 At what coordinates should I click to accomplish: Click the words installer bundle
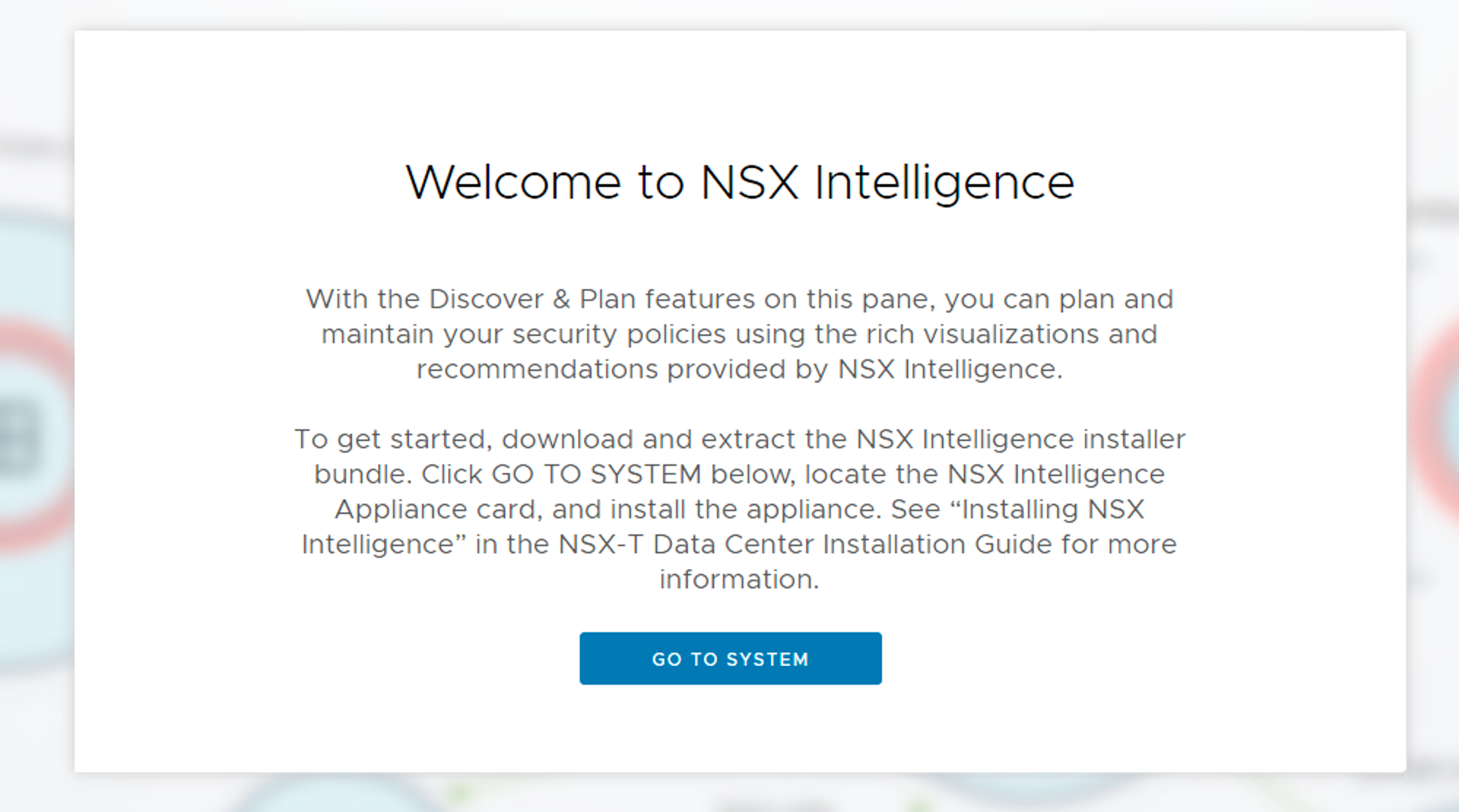[1133, 440]
